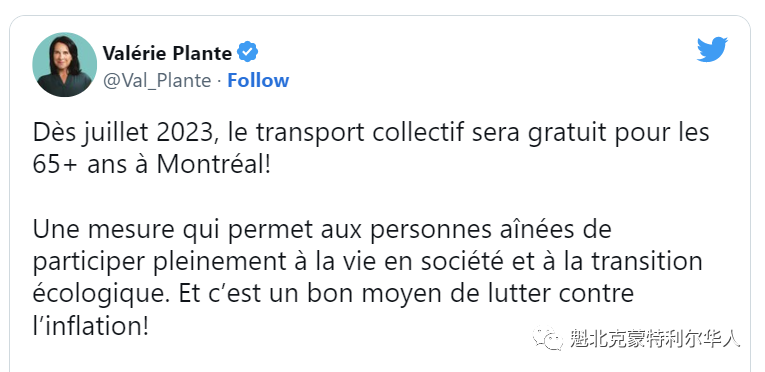The width and height of the screenshot is (765, 372).
Task: Click the middle dot separator before Follow
Action: 219,81
